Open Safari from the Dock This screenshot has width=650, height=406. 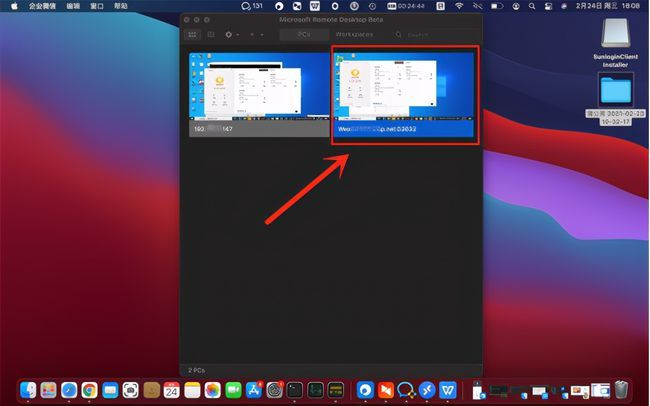point(69,390)
